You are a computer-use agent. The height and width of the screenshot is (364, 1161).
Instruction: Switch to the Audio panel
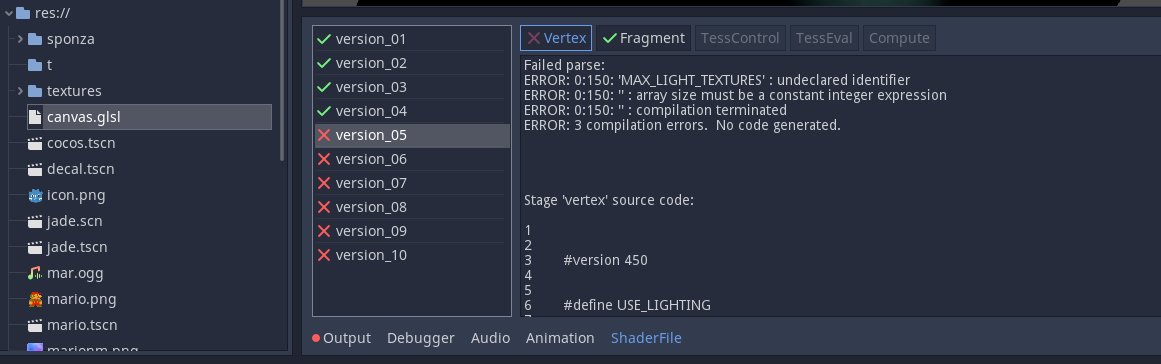tap(490, 338)
